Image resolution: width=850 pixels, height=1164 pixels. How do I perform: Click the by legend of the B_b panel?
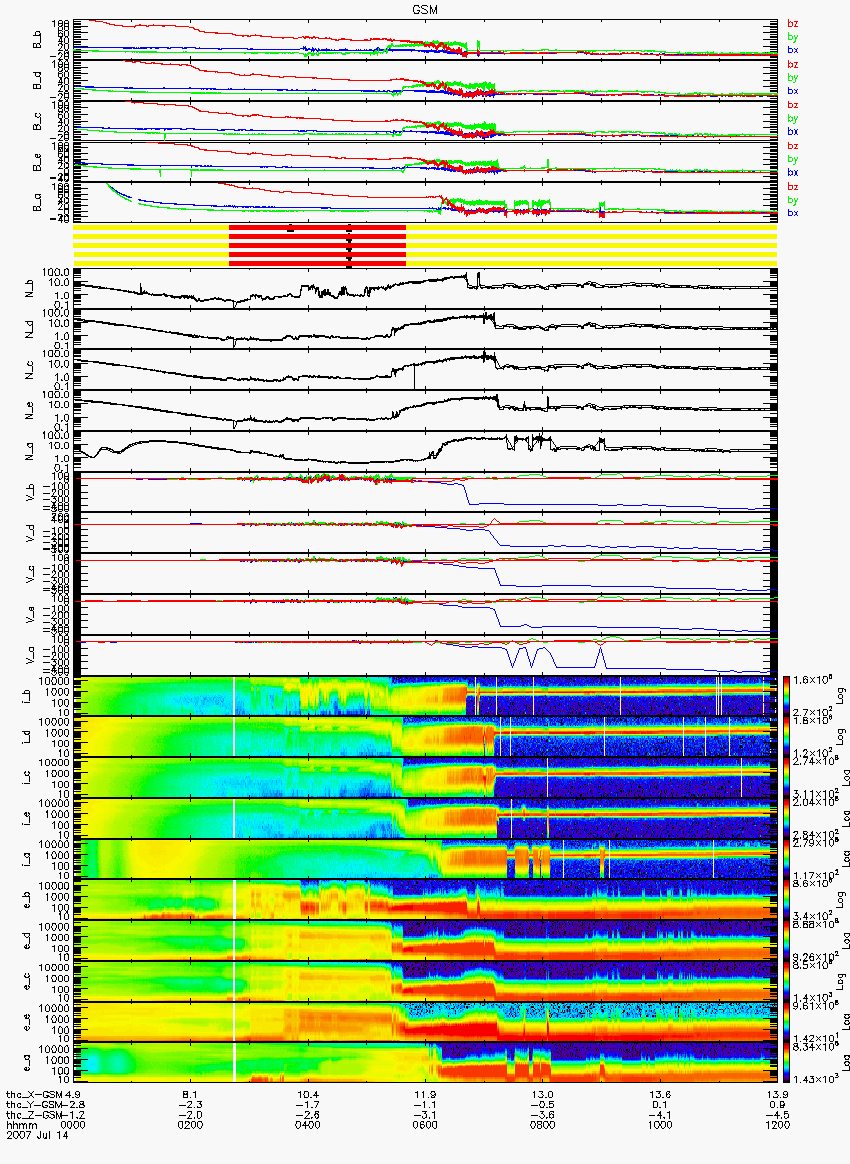pos(793,37)
